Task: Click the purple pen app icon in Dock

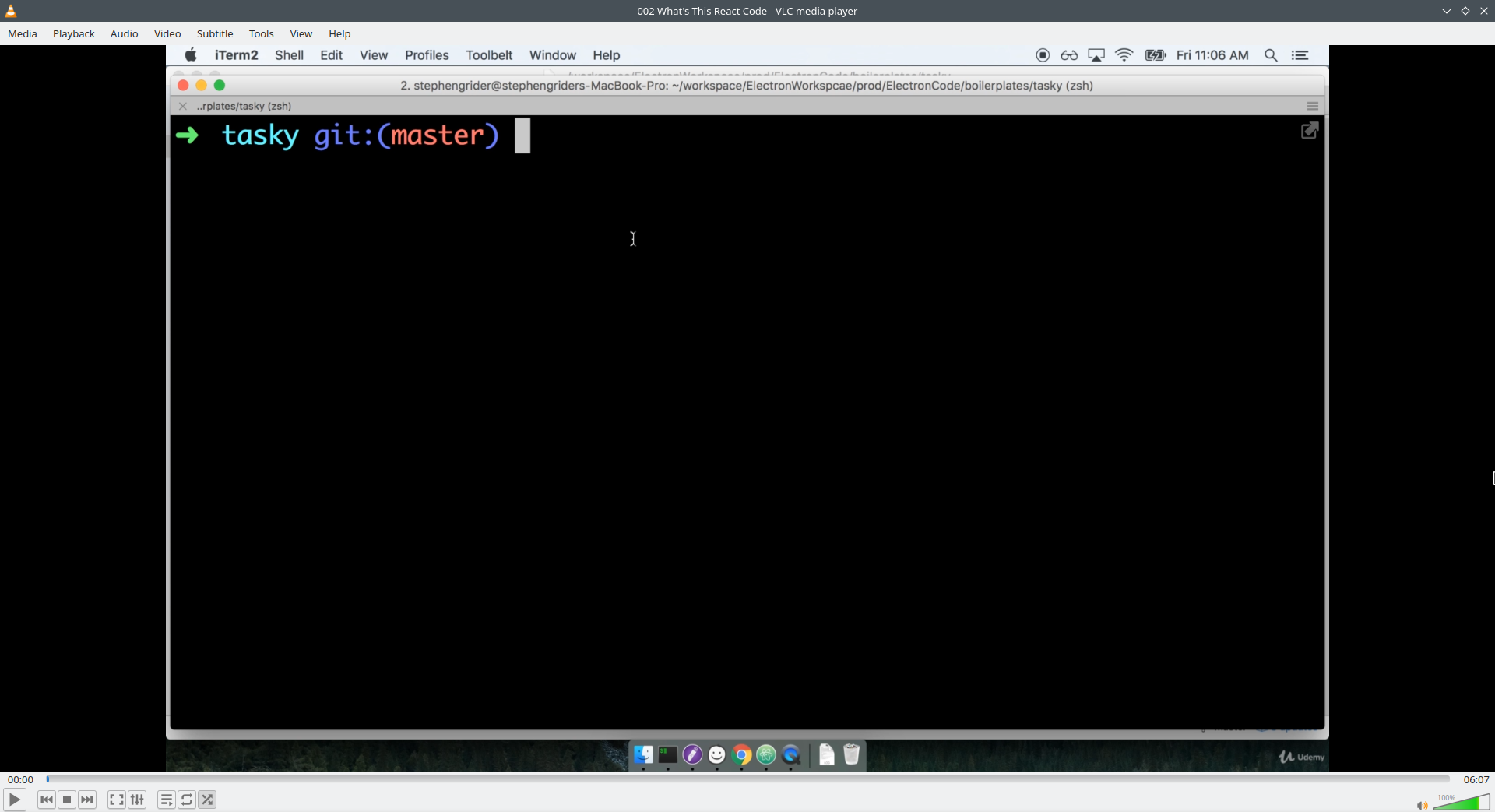Action: [692, 754]
